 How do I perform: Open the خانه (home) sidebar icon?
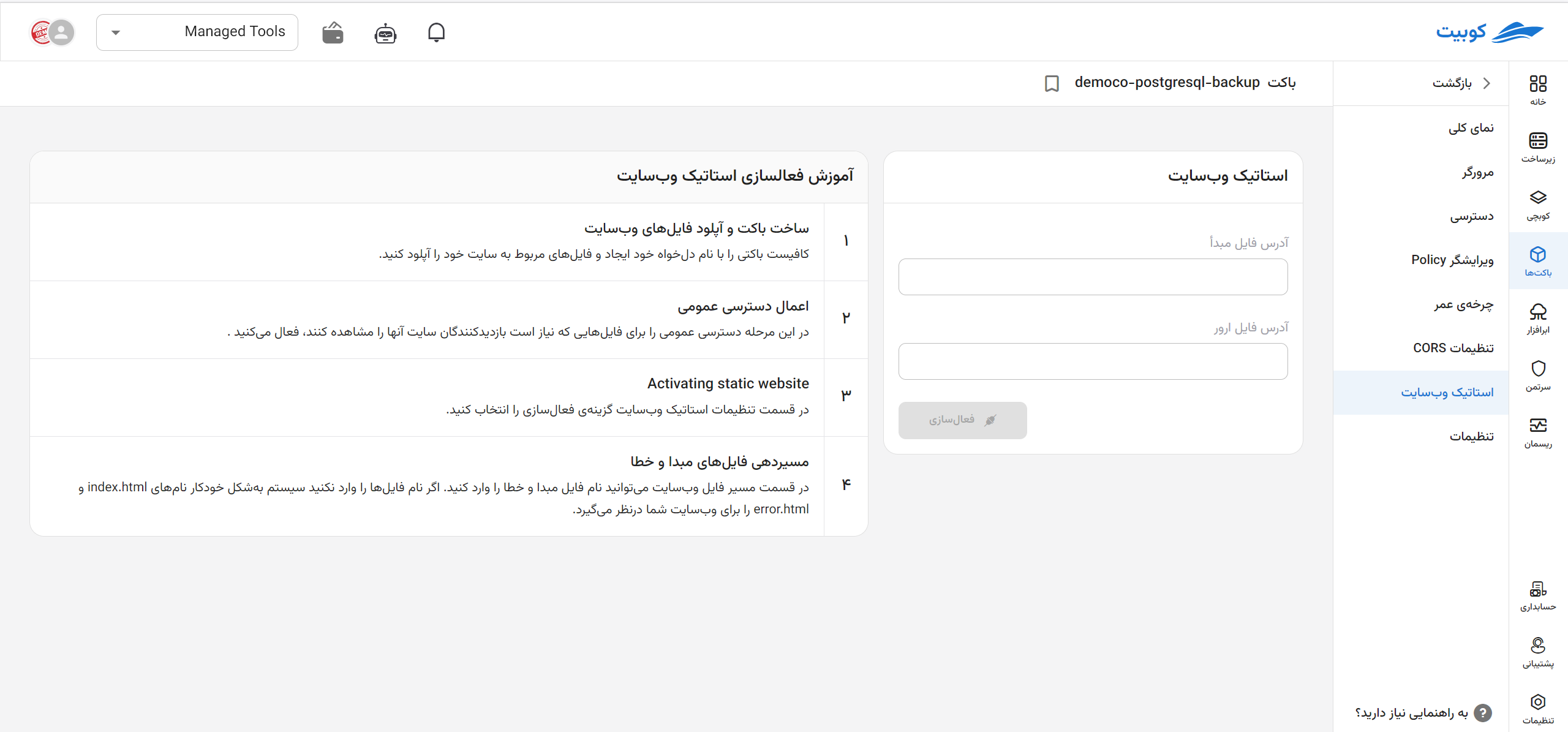(1538, 90)
